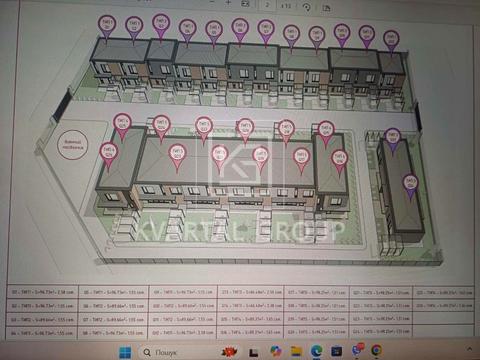Click the page number field in toolbar
Viewport: 480px width, 360px height.
(267, 5)
